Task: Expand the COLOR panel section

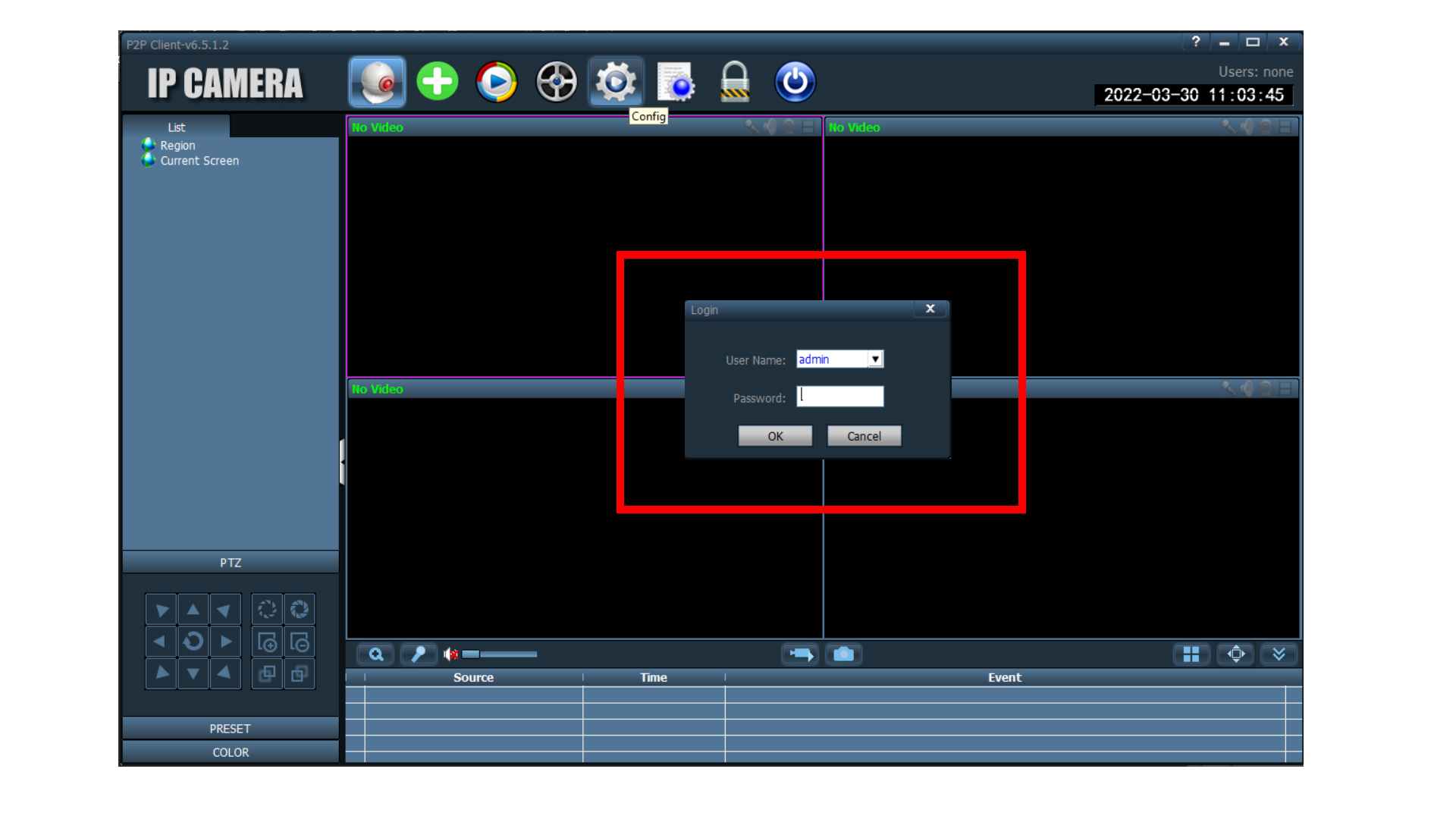Action: 230,752
